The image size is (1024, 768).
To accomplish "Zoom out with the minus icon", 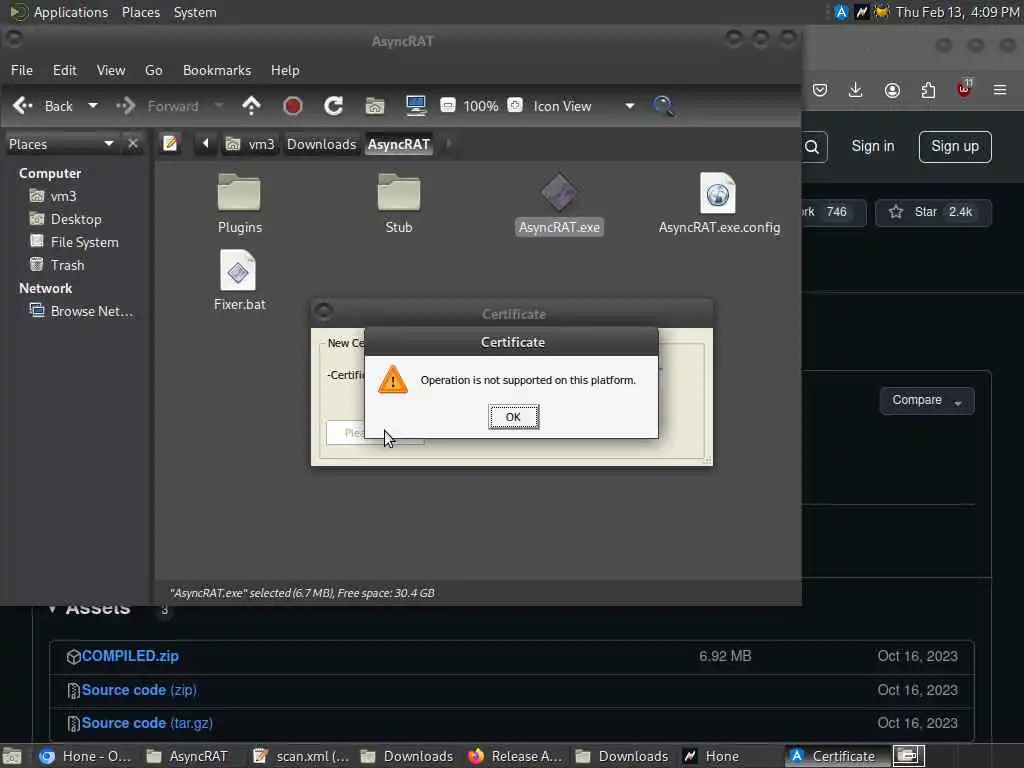I will pos(448,105).
